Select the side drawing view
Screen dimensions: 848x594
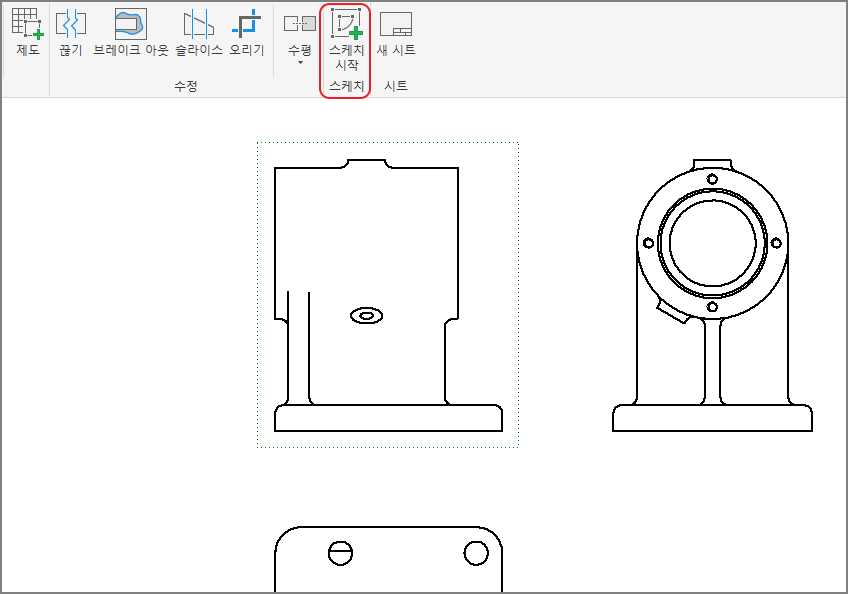[x=388, y=295]
